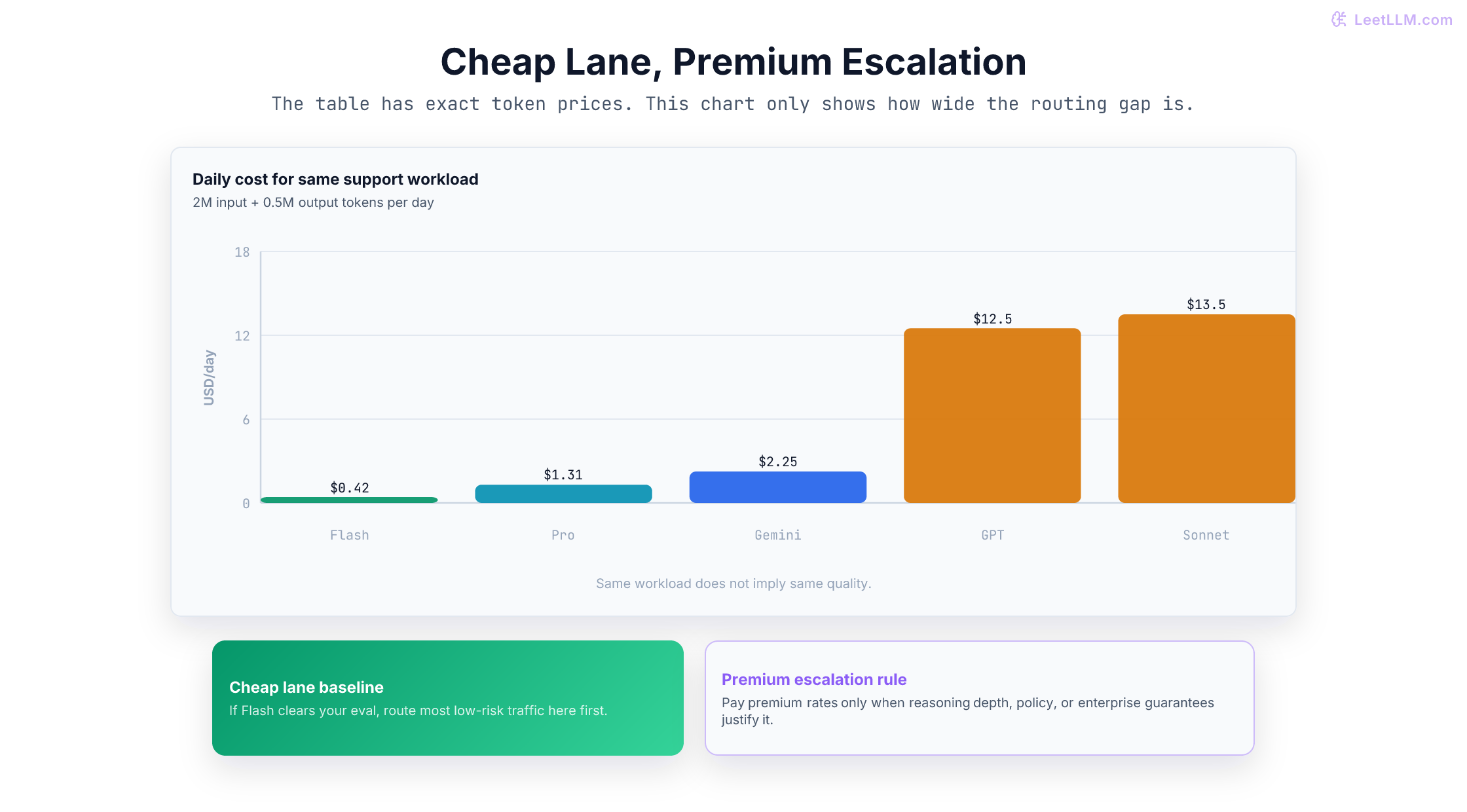Screen dimensions: 1467x812
Task: Click the orange GPT bar
Action: coord(992,416)
